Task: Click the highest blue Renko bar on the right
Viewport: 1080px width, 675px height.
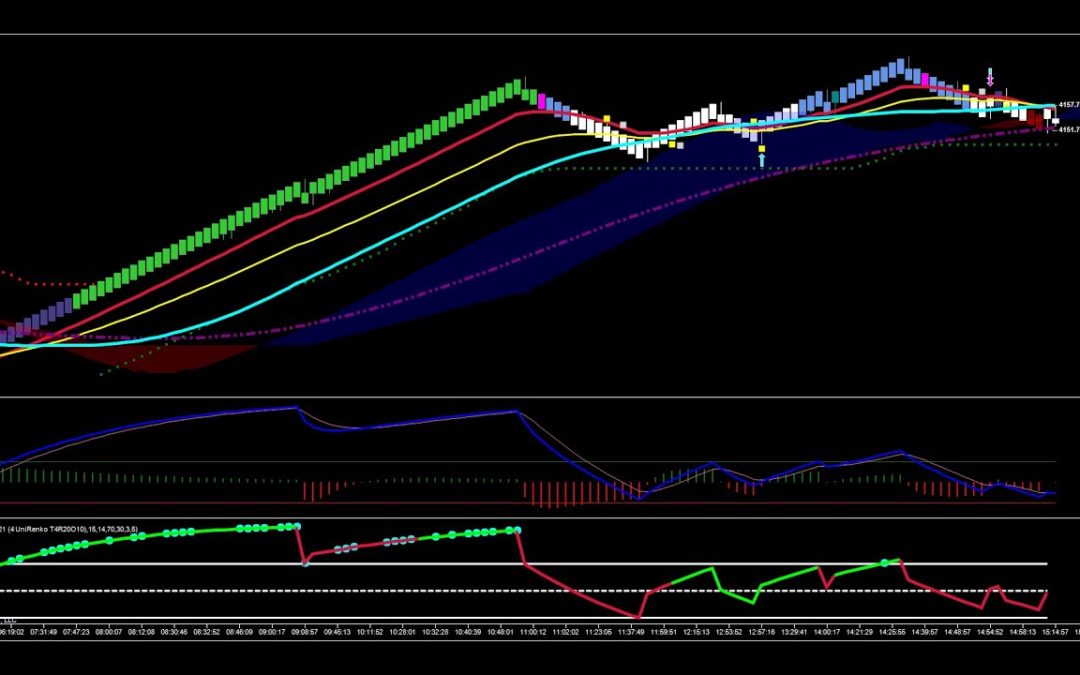Action: [x=903, y=68]
